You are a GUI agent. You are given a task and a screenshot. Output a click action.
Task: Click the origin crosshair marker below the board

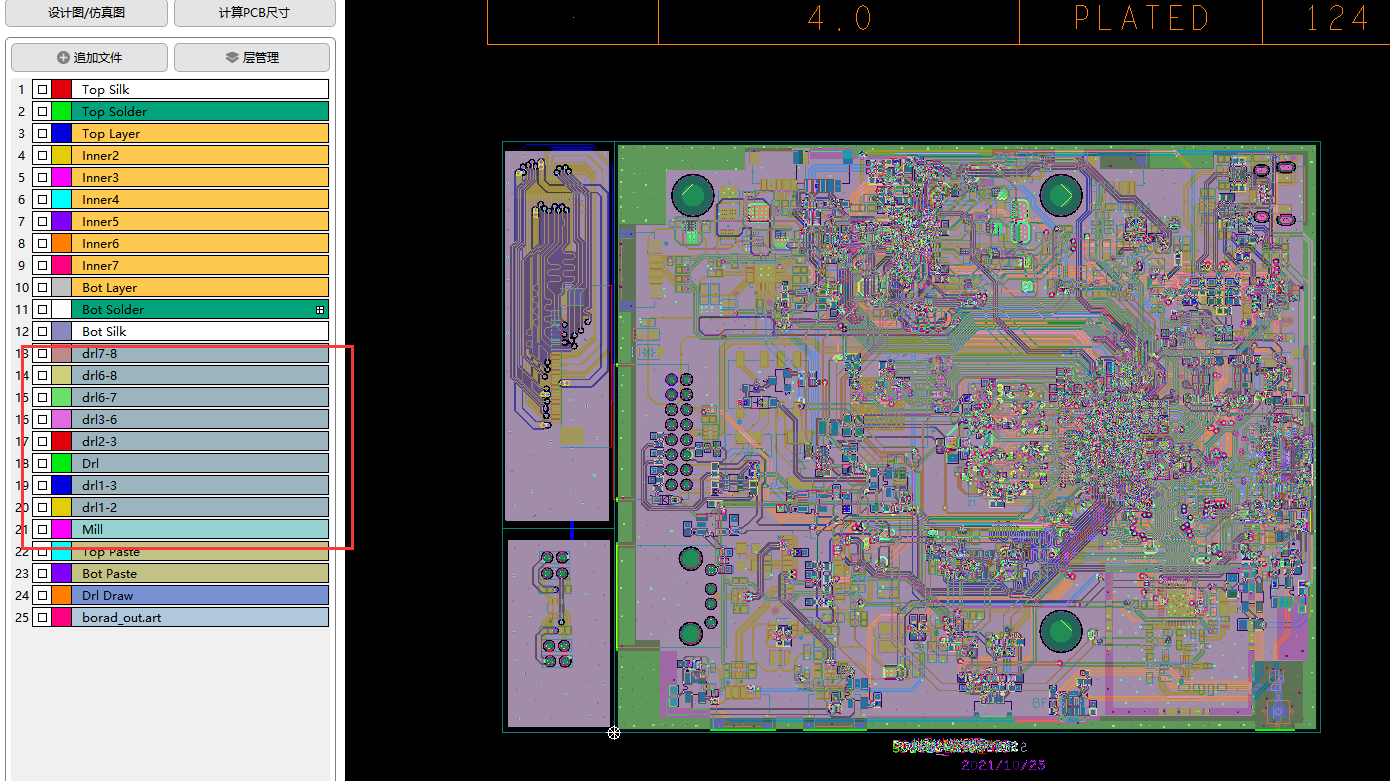pyautogui.click(x=614, y=733)
